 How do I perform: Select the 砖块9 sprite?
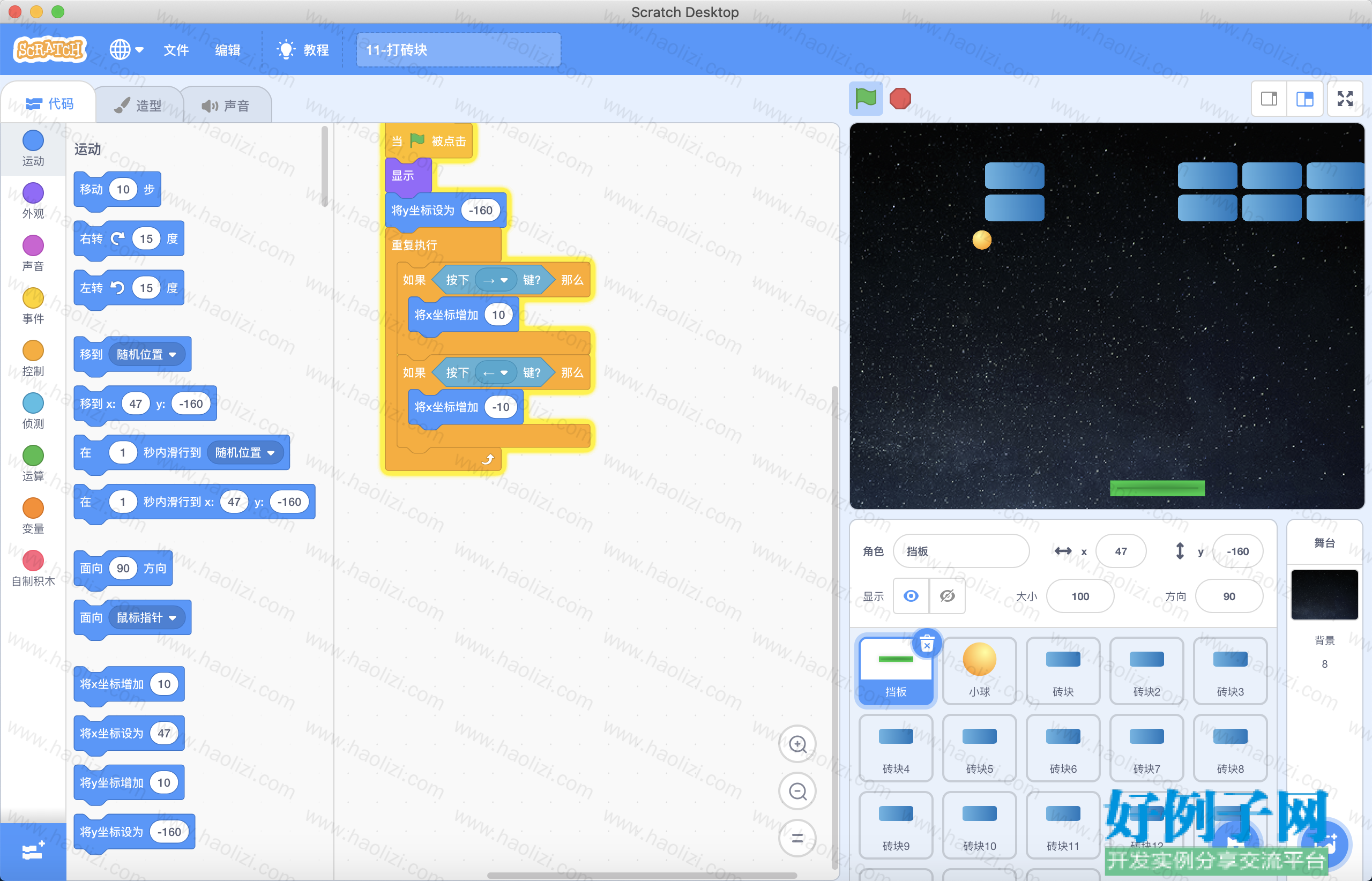[x=896, y=825]
